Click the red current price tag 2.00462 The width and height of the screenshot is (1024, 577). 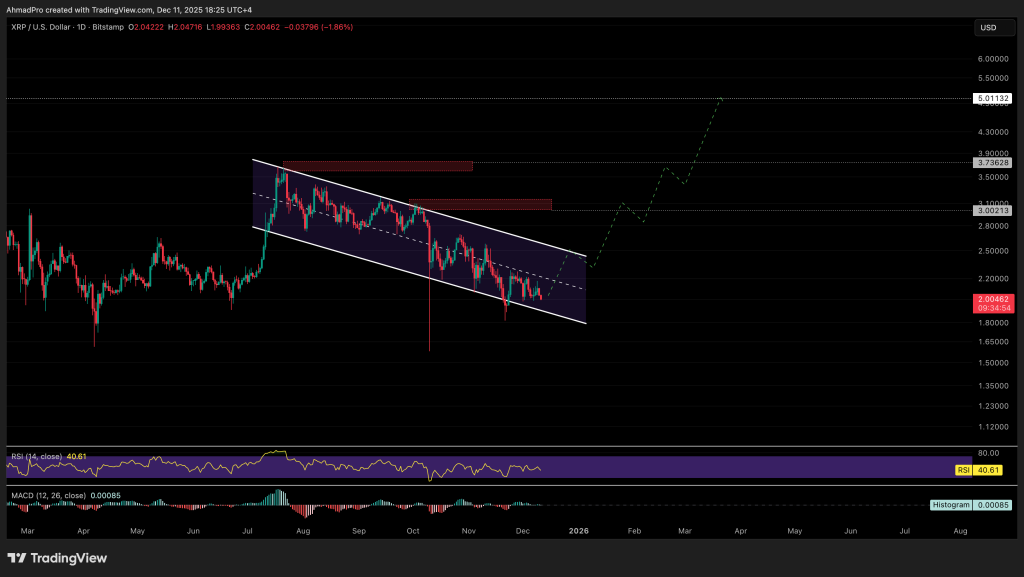[x=994, y=299]
